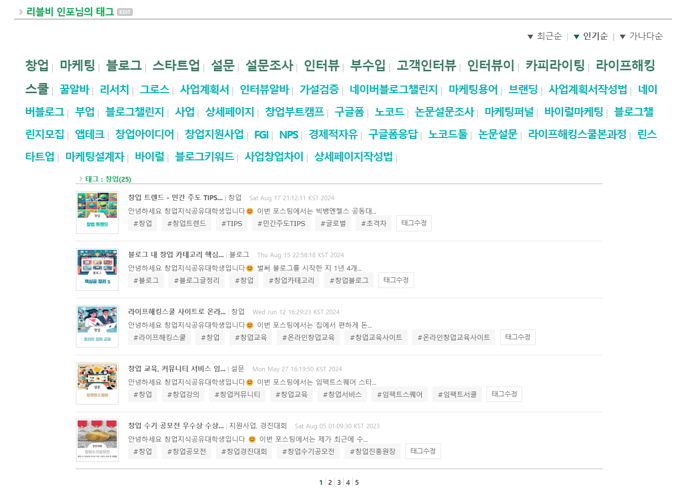Select the 마케팅 tag in the cloud
The image size is (680, 490).
[77, 65]
